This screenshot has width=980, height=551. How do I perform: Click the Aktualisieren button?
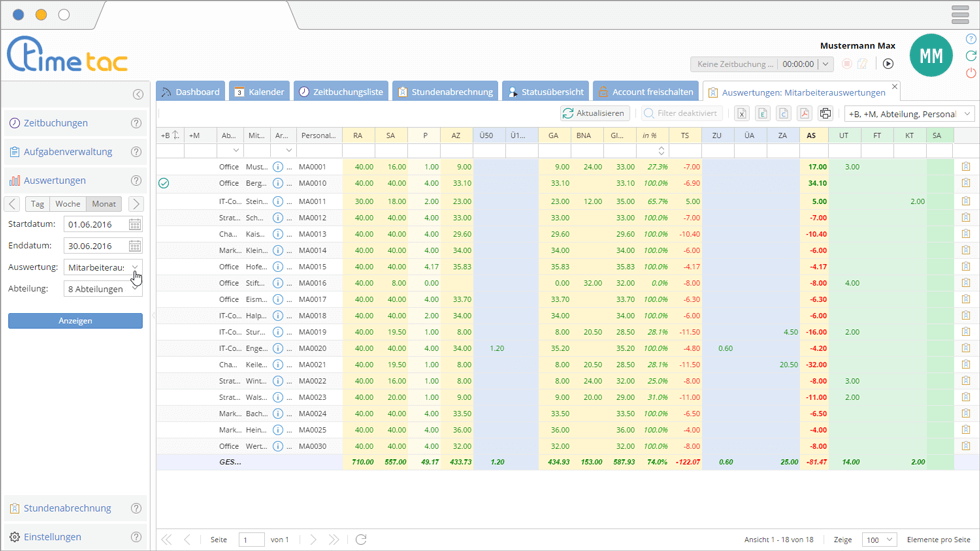[594, 114]
